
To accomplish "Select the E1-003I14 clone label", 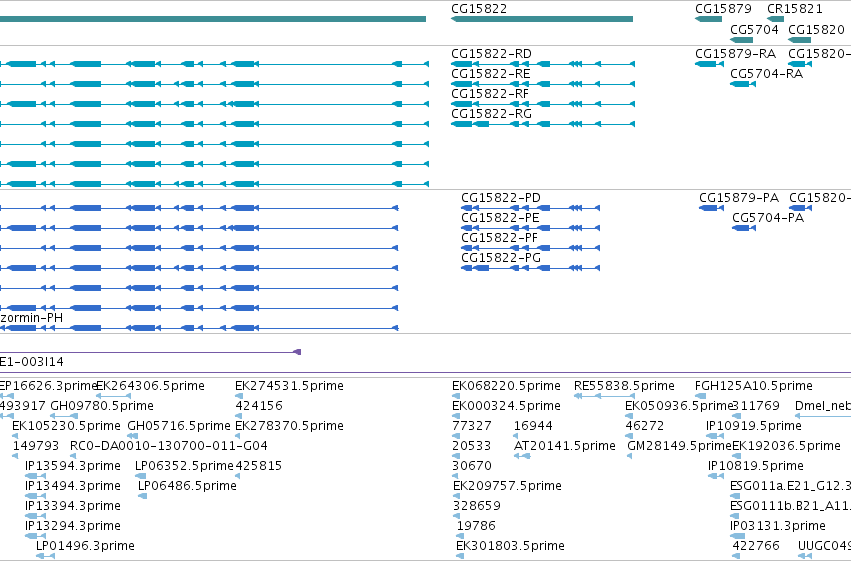I will click(31, 362).
